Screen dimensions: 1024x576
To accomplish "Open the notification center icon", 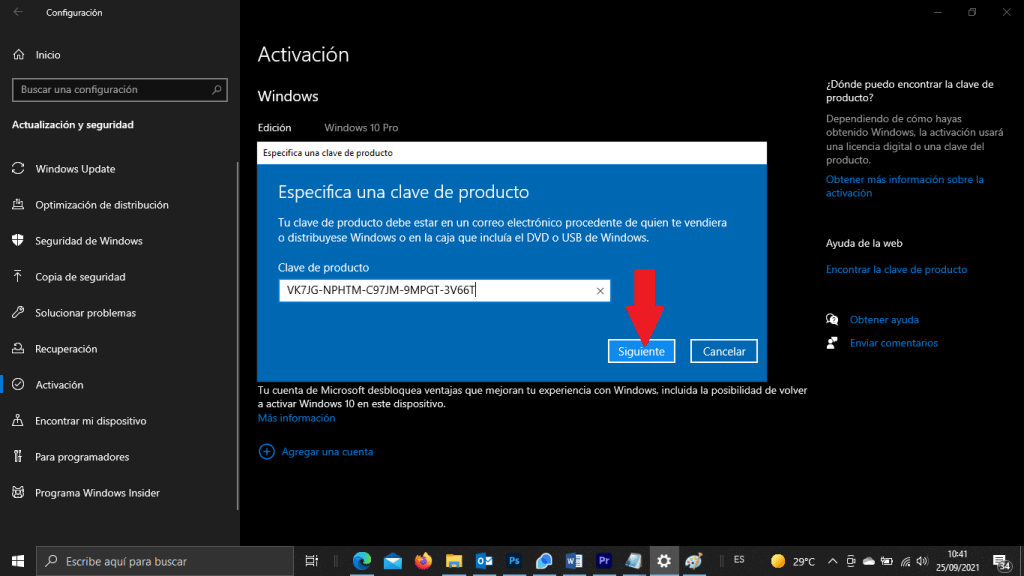I will pyautogui.click(x=1002, y=561).
